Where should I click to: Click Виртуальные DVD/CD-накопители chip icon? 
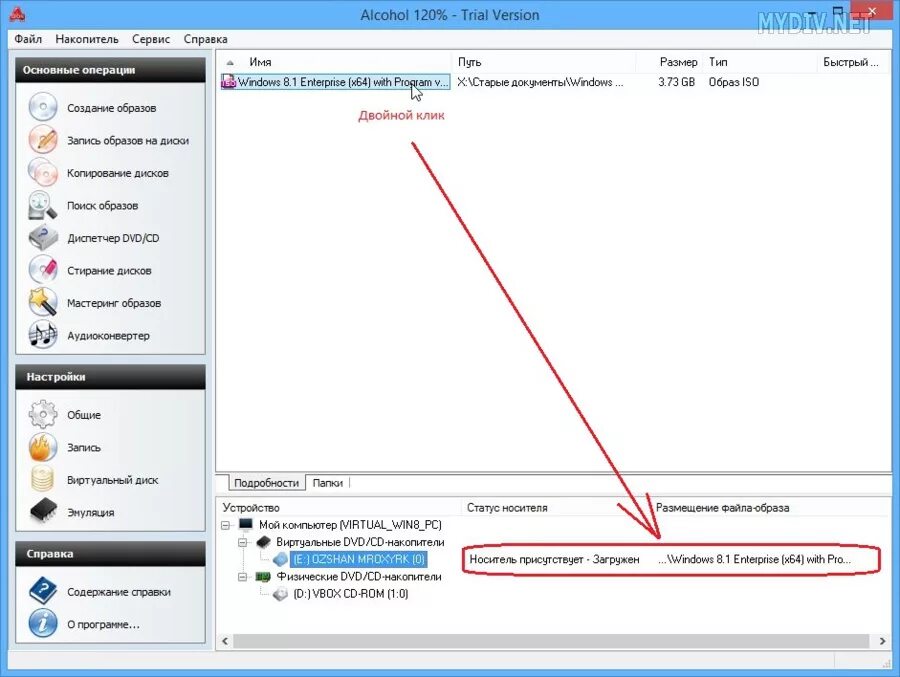263,541
